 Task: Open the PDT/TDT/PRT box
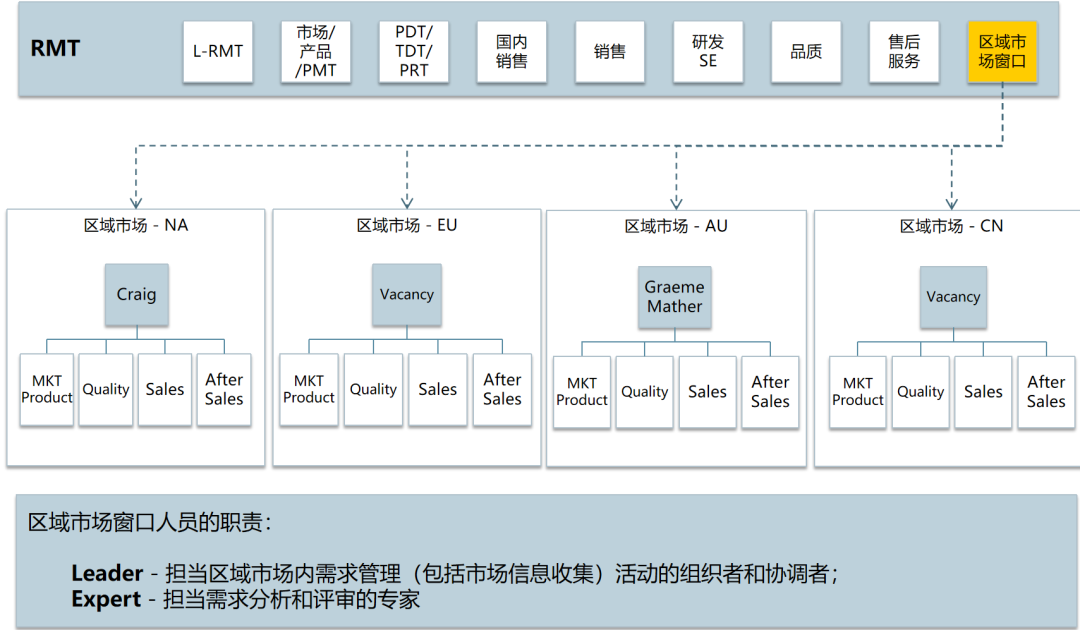click(x=414, y=51)
